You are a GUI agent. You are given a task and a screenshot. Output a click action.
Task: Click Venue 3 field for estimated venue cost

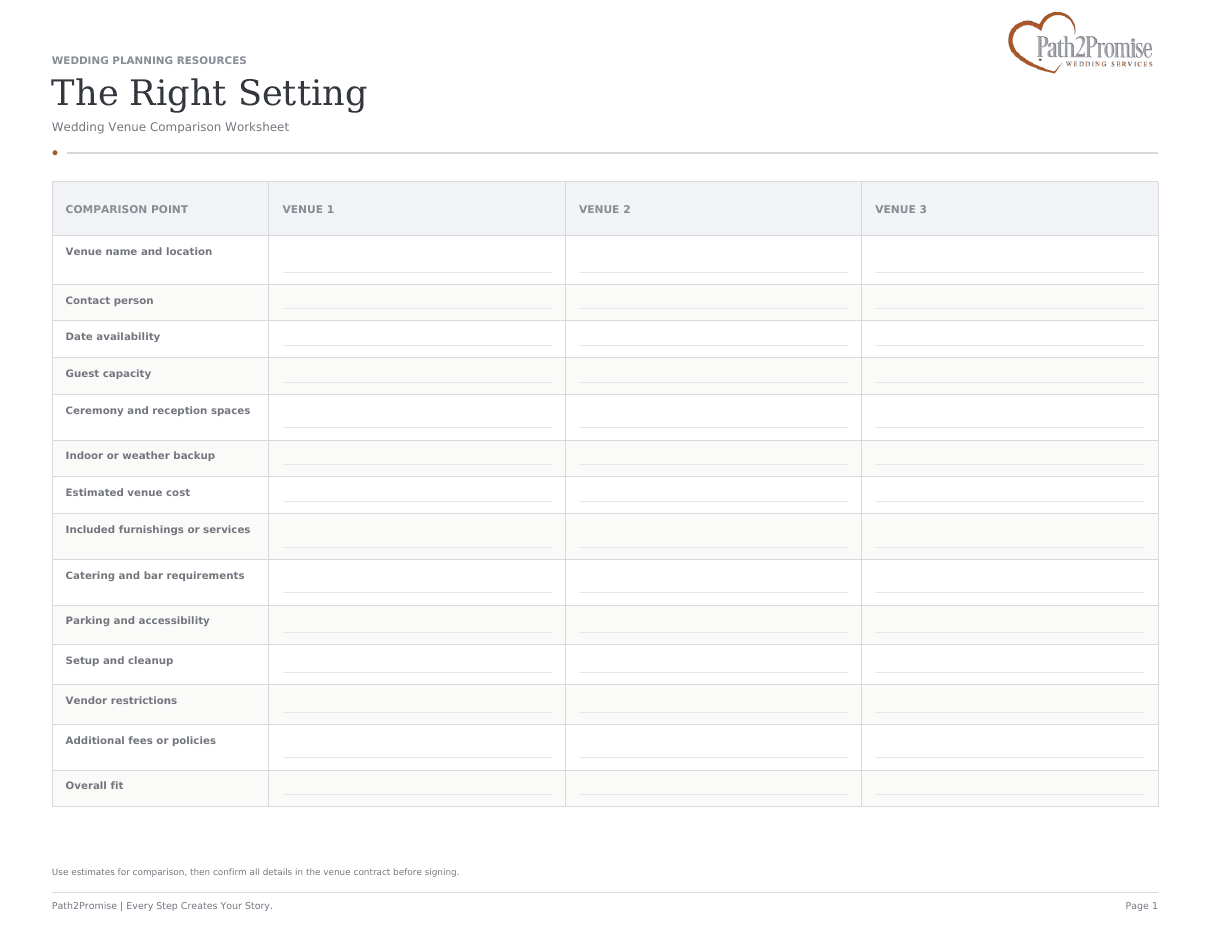(1009, 495)
